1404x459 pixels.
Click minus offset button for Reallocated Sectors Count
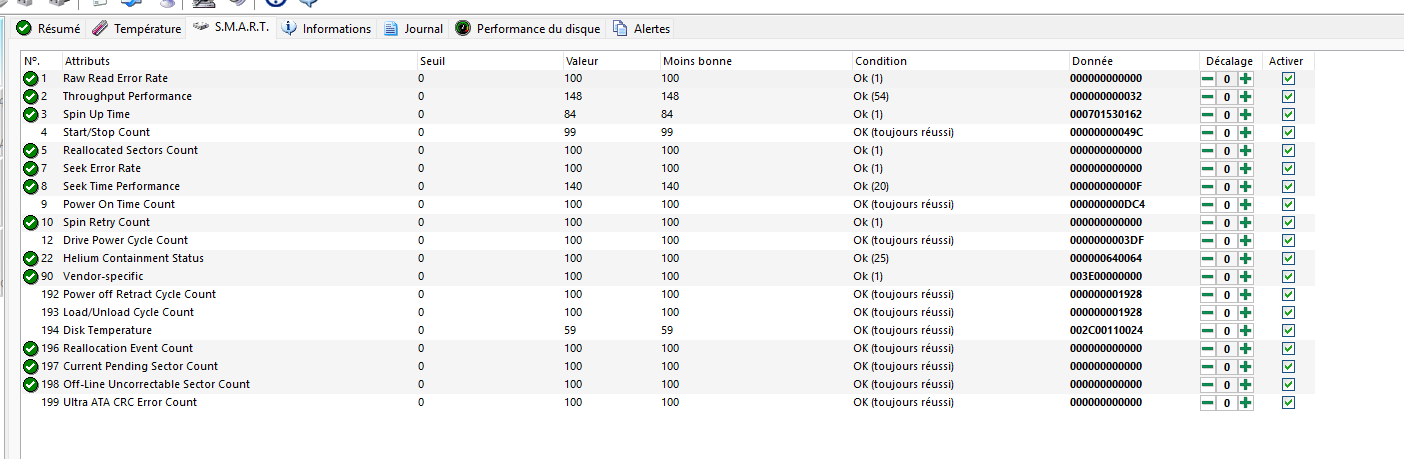(x=1208, y=151)
